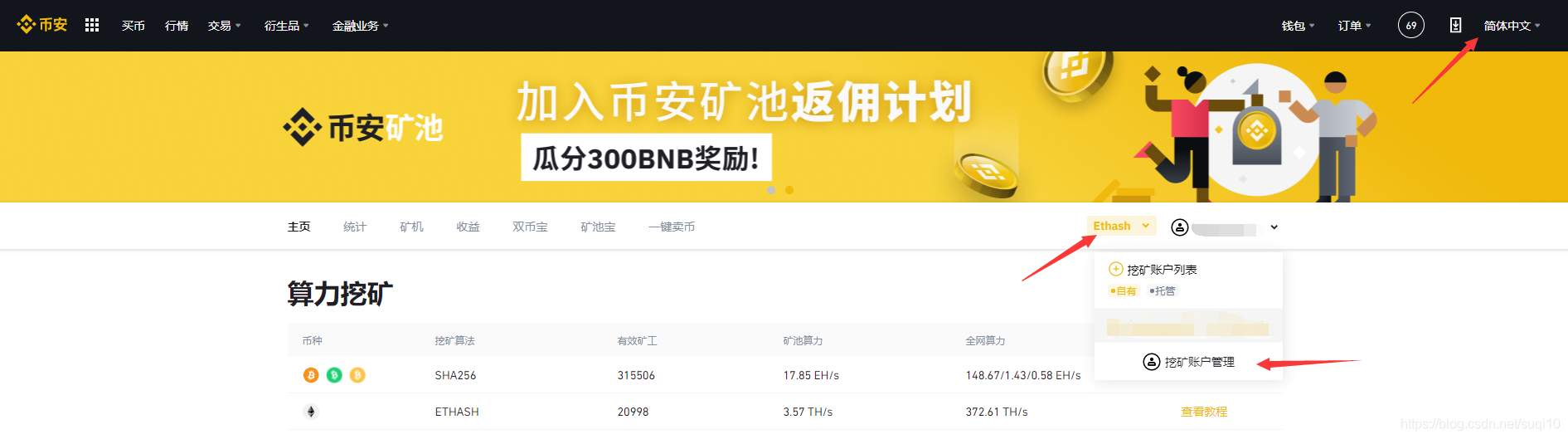1568x439 pixels.
Task: Click the 315506 active workers value
Action: tap(636, 375)
